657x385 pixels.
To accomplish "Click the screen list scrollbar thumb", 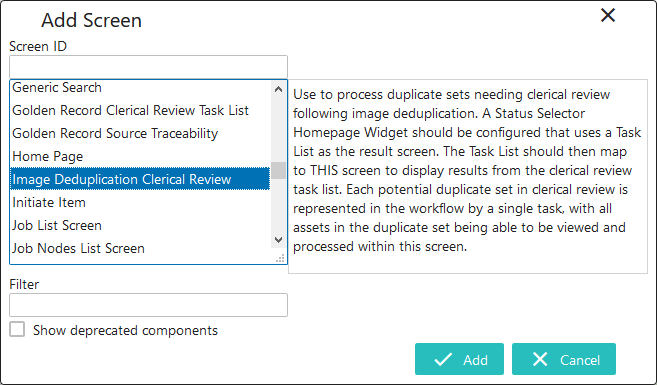I will tap(278, 171).
